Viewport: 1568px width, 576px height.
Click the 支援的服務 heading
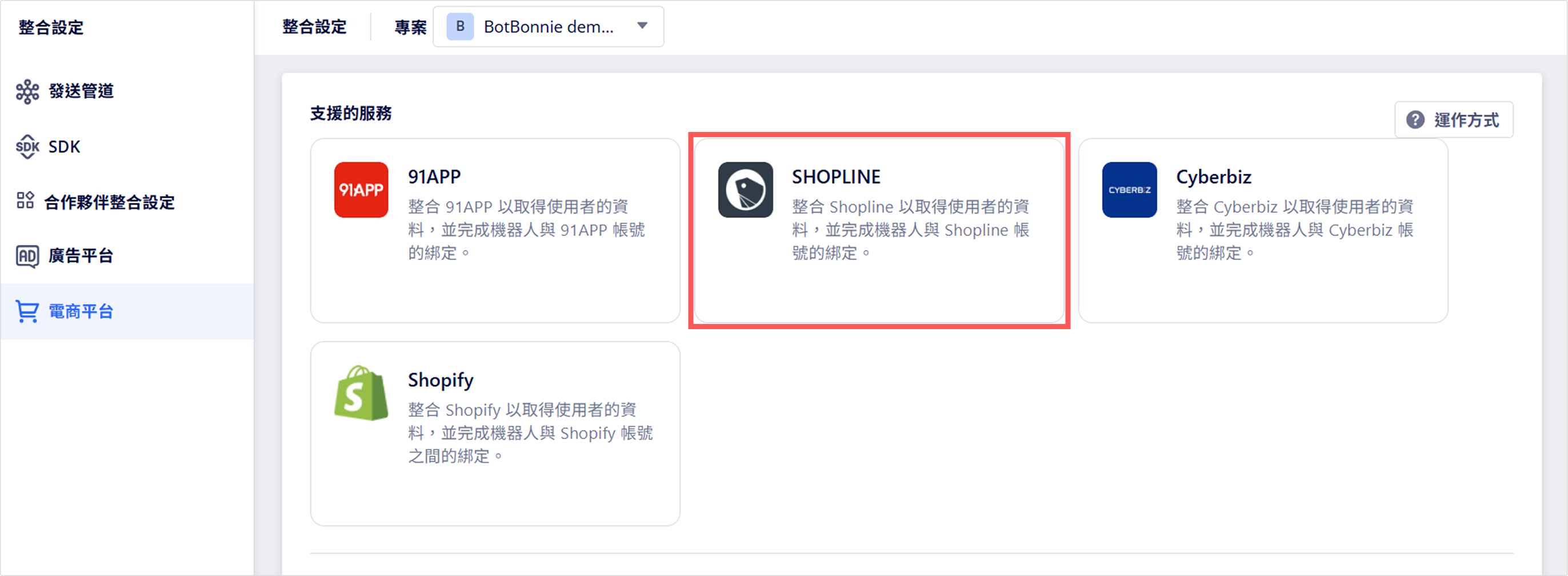pos(351,113)
